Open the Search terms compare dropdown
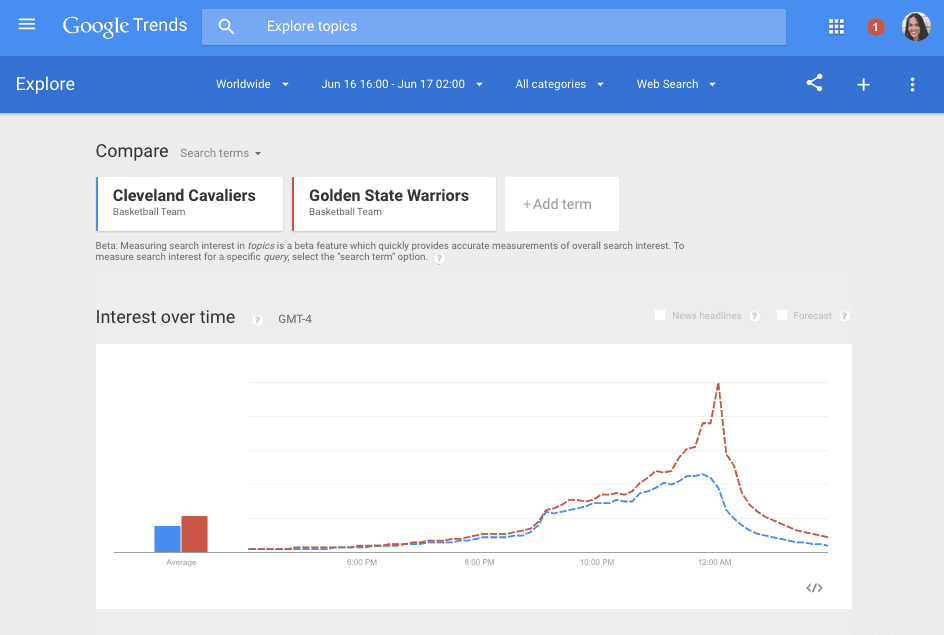 [x=220, y=153]
